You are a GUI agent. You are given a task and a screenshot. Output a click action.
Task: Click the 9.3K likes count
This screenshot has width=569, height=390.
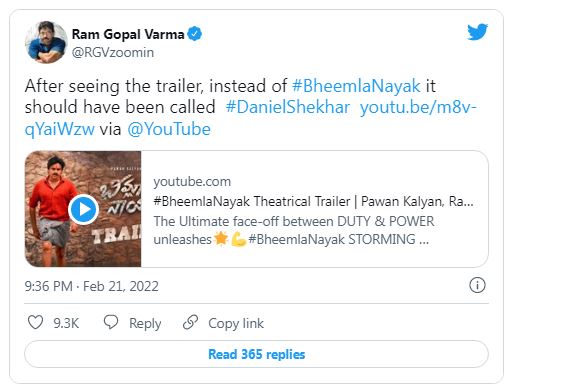click(66, 323)
